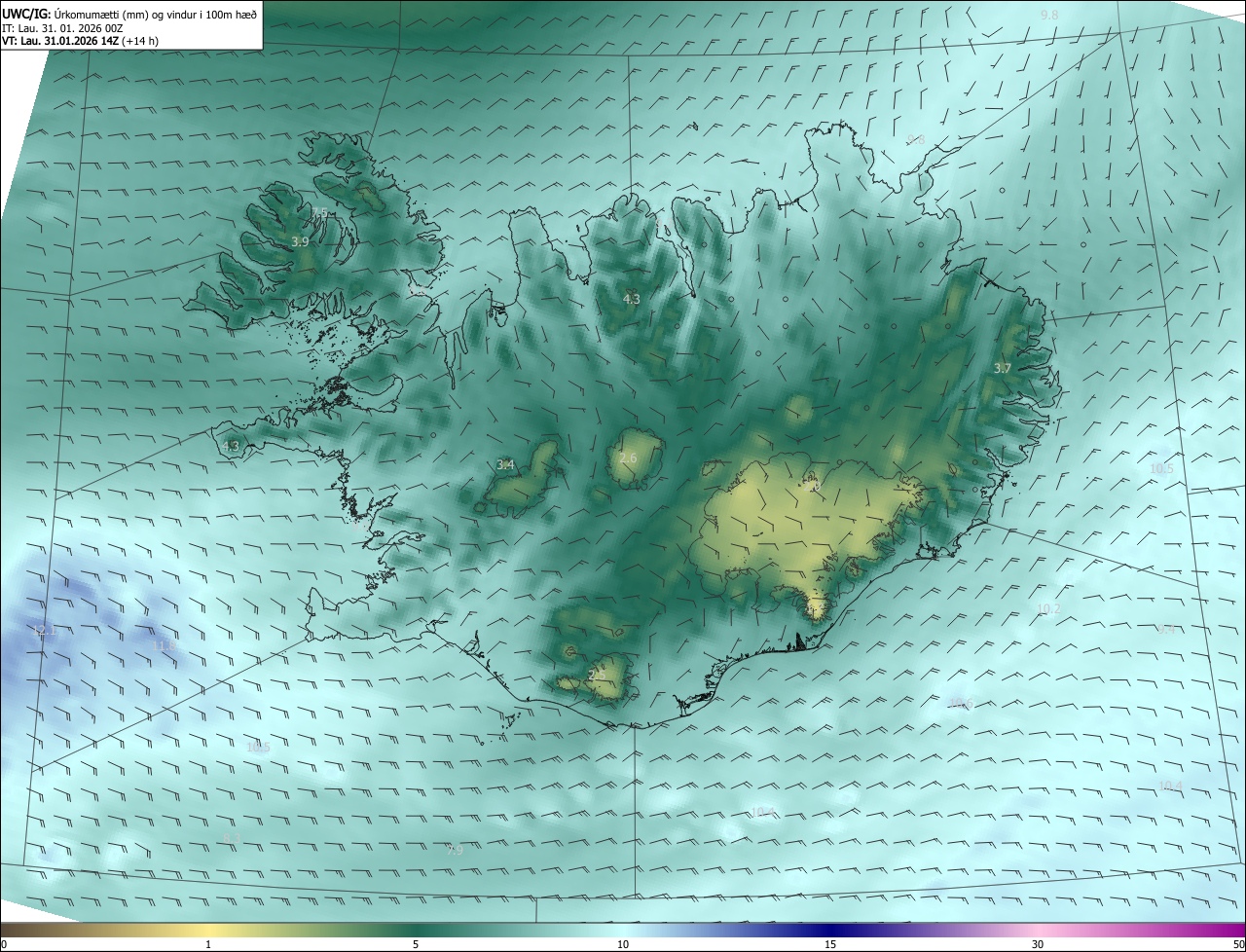Click the 'UWC/IG: Úrkomumætti (mm)' title line
This screenshot has height=952, width=1246.
tap(129, 15)
